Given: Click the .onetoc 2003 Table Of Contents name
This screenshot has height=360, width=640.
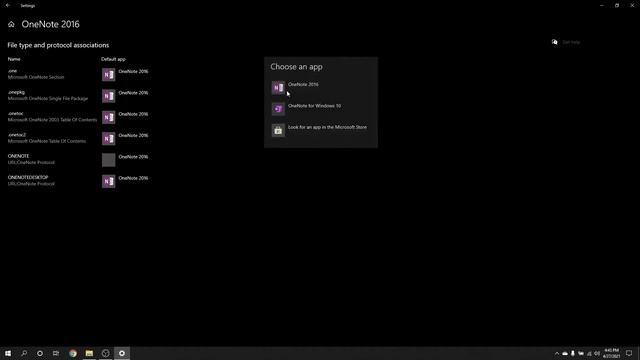Looking at the screenshot, I should pos(52,117).
